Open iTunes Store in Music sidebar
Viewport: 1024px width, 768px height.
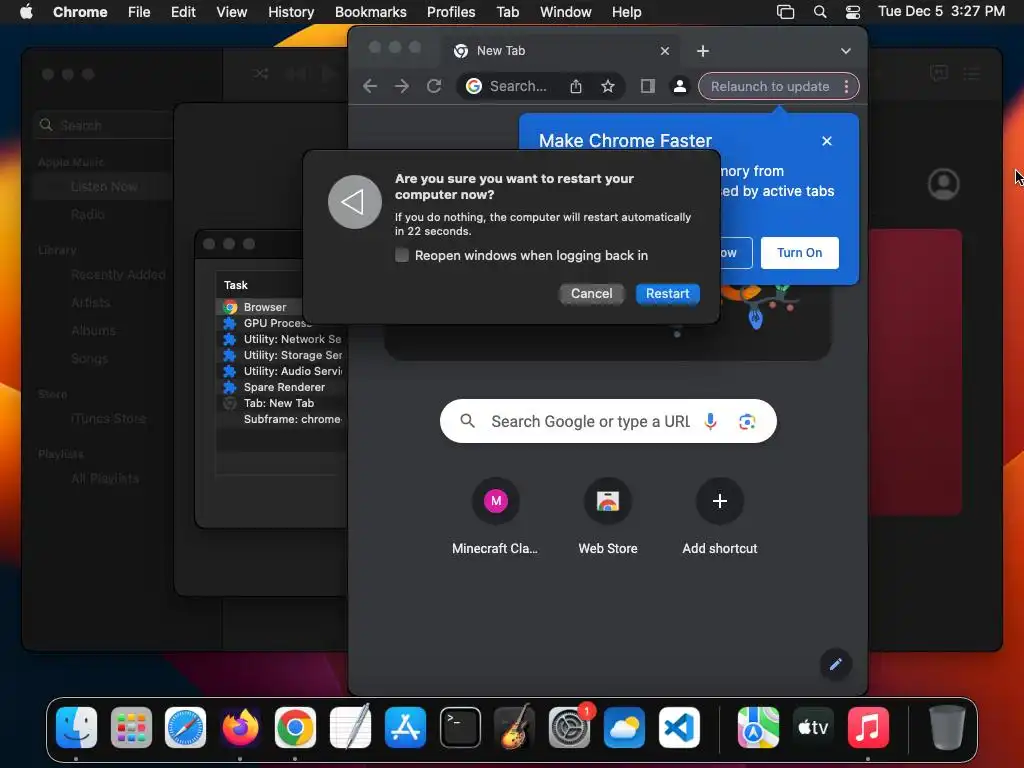pos(108,419)
